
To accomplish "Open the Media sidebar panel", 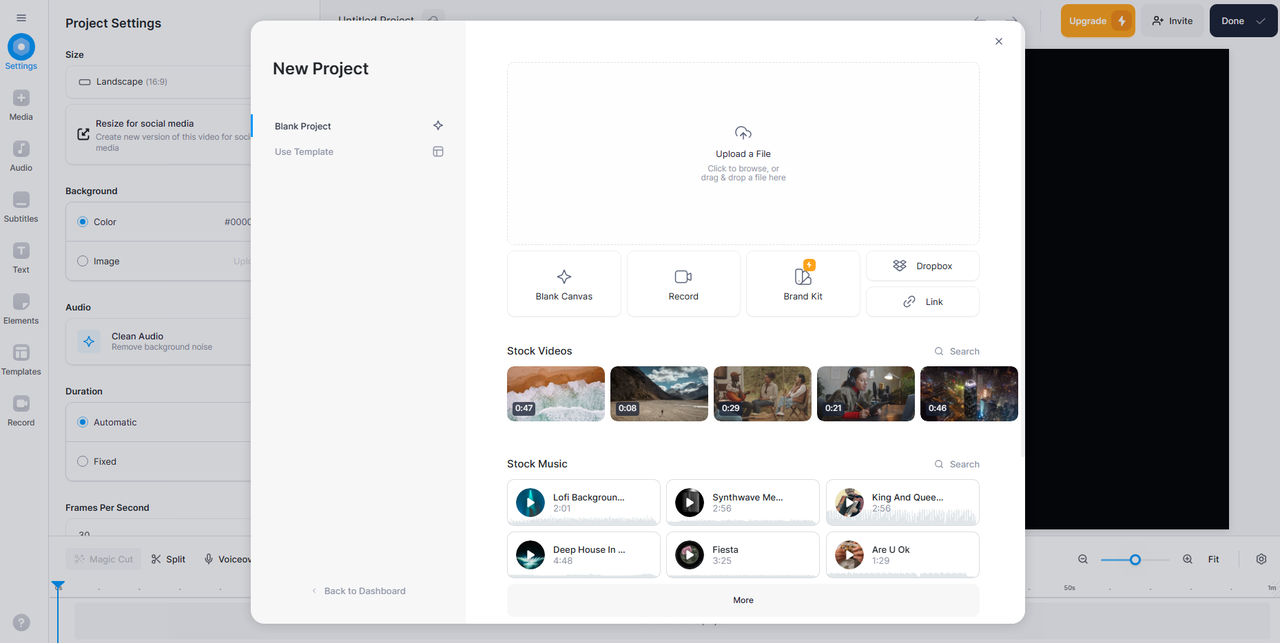I will [x=21, y=104].
